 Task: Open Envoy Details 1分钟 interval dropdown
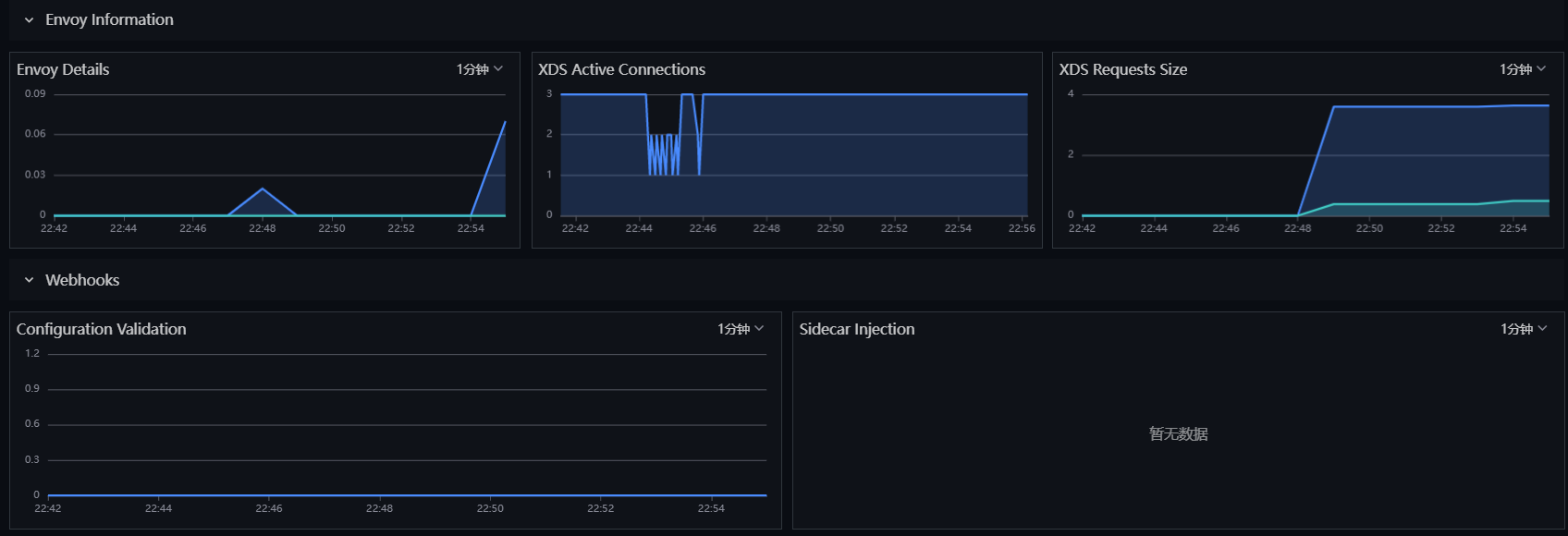(480, 69)
